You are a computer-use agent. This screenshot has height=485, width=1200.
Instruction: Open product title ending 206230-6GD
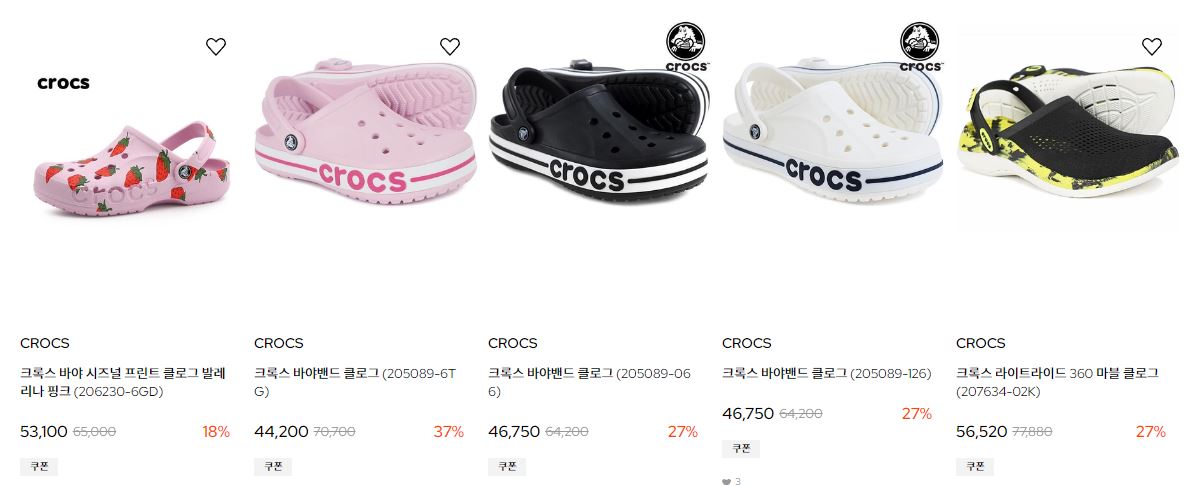pos(124,382)
